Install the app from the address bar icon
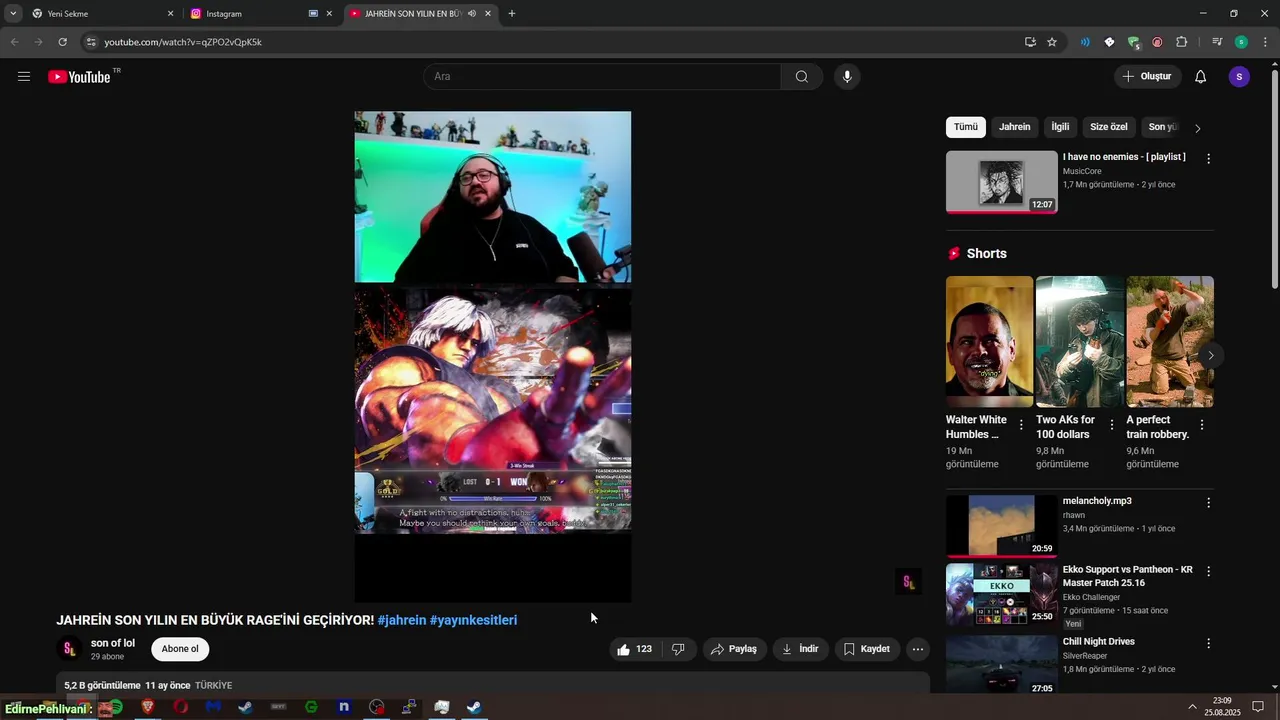The image size is (1280, 720). point(1030,42)
